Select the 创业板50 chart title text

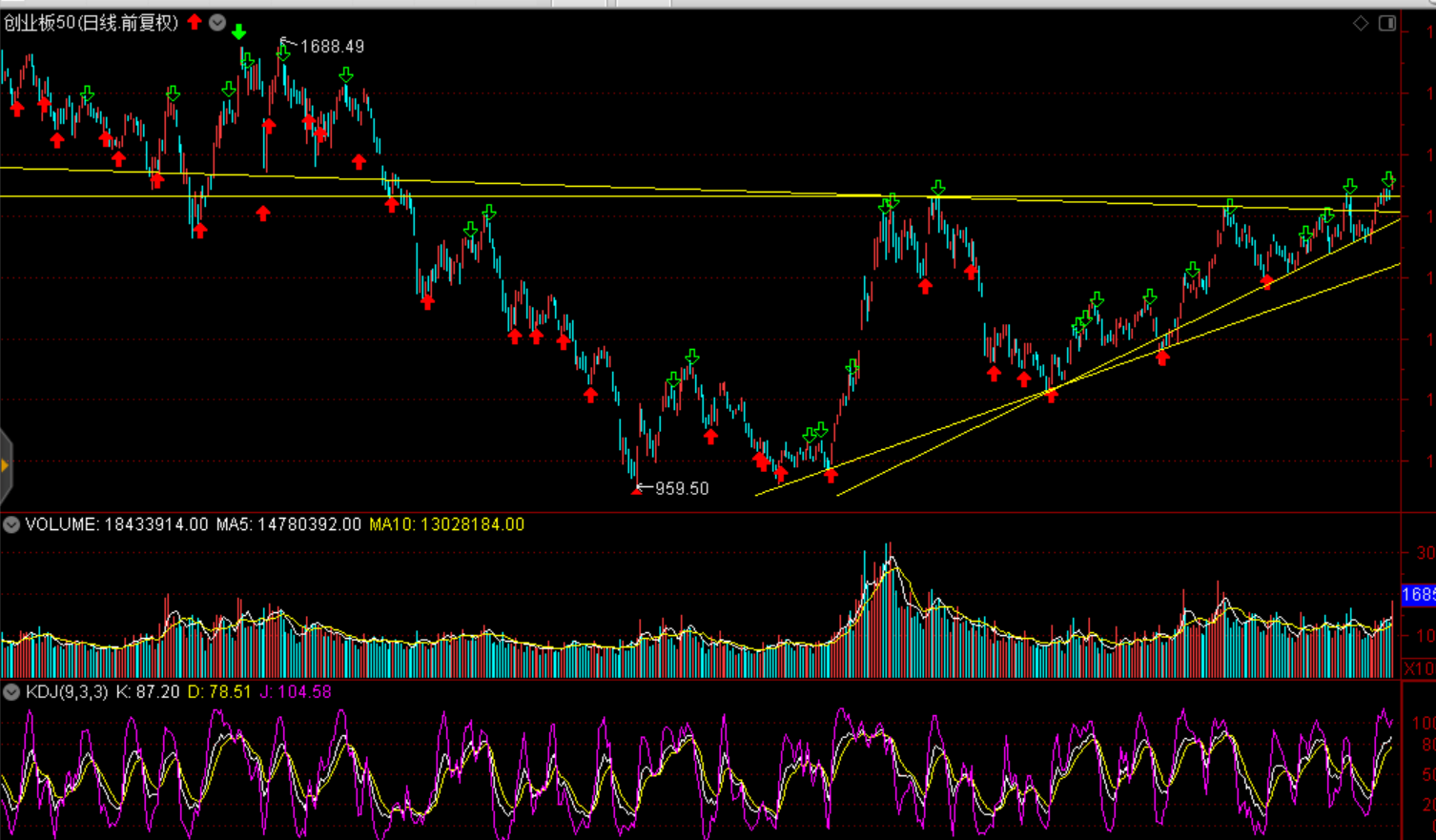click(91, 23)
